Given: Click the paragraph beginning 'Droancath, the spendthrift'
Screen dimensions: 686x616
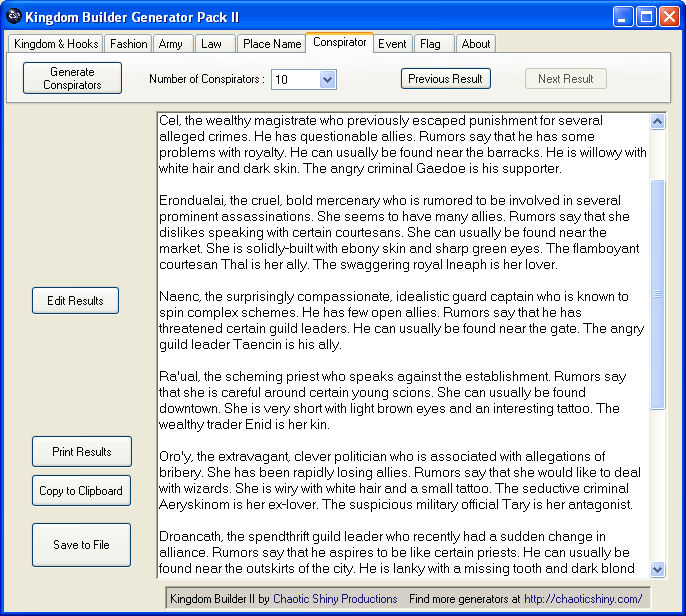Looking at the screenshot, I should click(x=396, y=552).
